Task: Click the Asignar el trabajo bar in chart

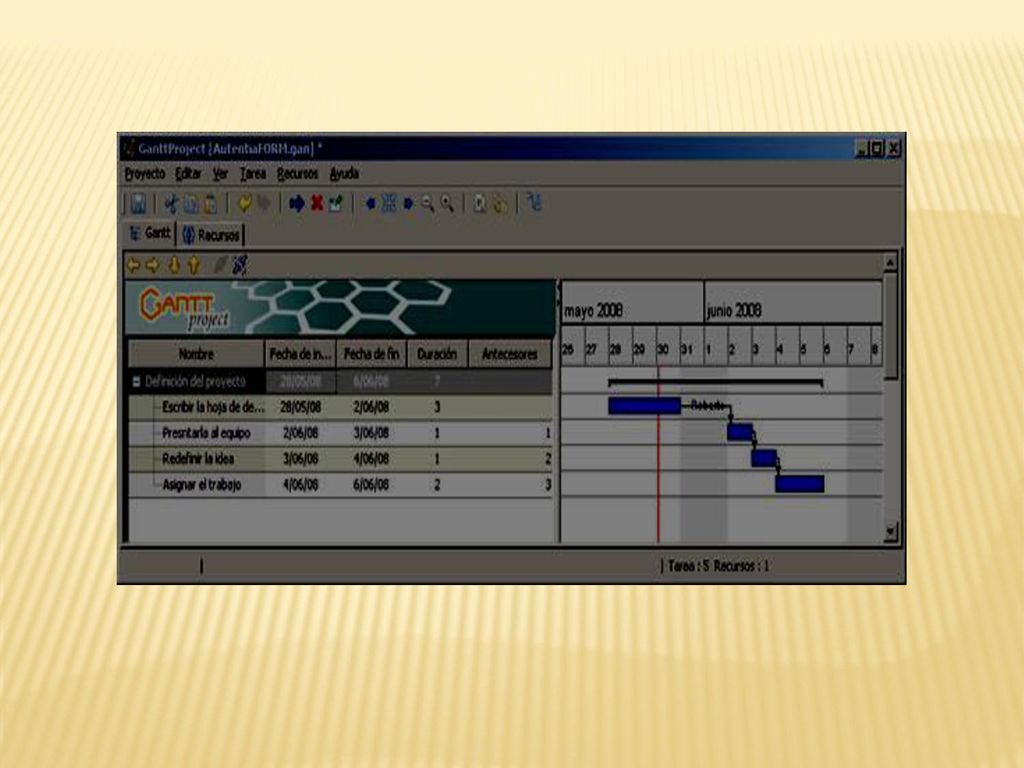Action: [800, 484]
